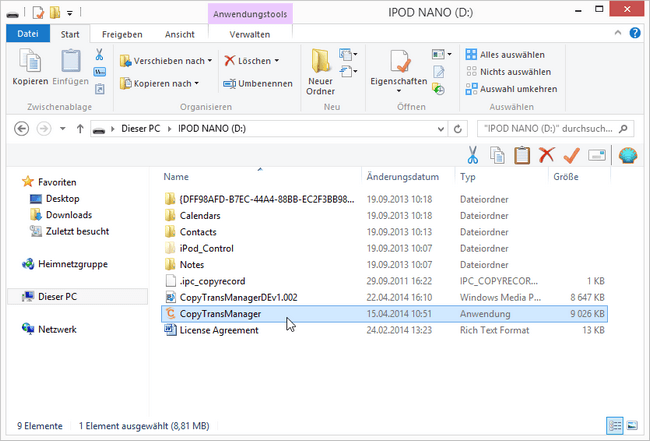Switch to large icons view in status bar

click(x=632, y=426)
